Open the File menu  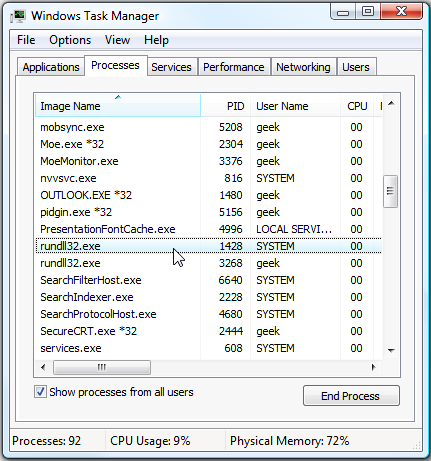pyautogui.click(x=26, y=40)
